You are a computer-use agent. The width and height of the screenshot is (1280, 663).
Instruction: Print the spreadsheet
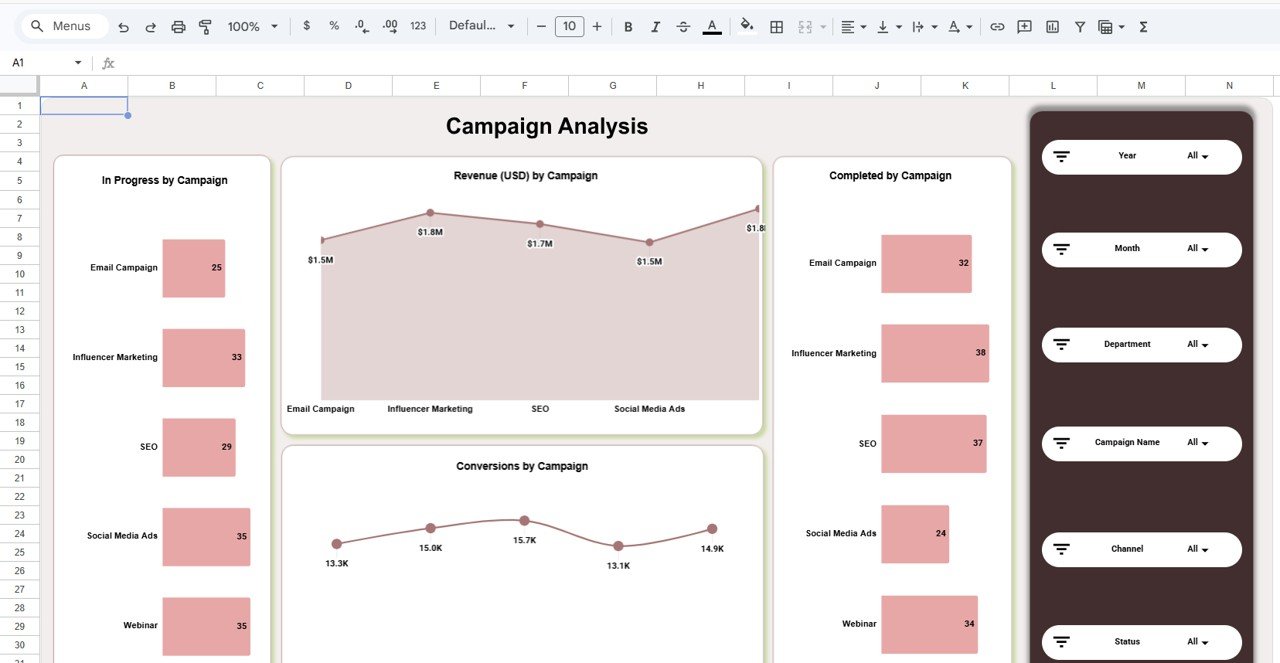pos(178,26)
